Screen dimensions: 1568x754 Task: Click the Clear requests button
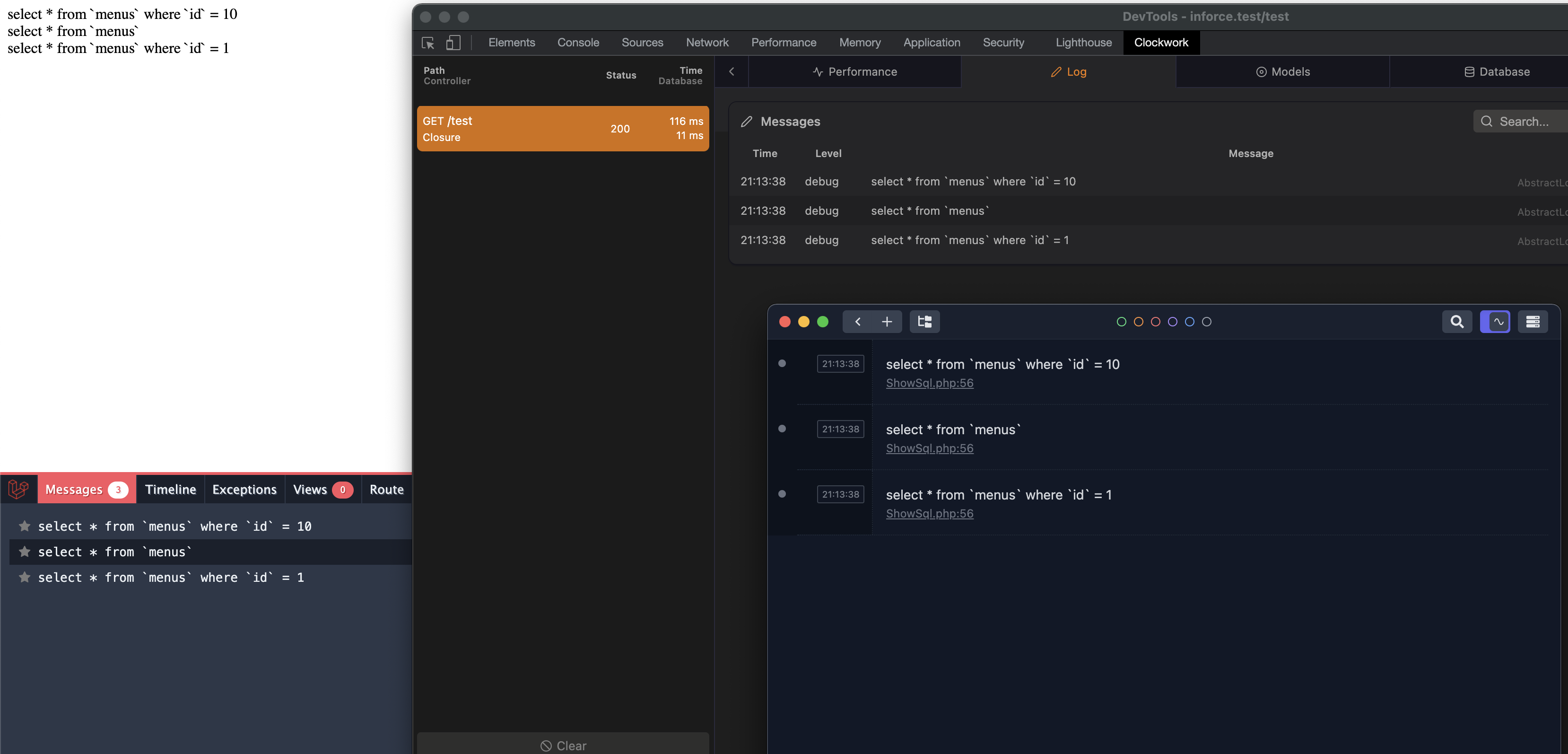point(563,745)
